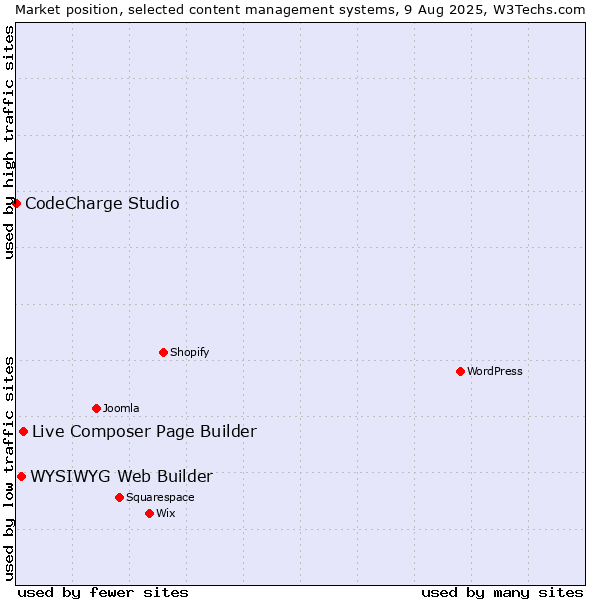The height and width of the screenshot is (600, 600).
Task: Click the Wix red marker
Action: pyautogui.click(x=150, y=514)
